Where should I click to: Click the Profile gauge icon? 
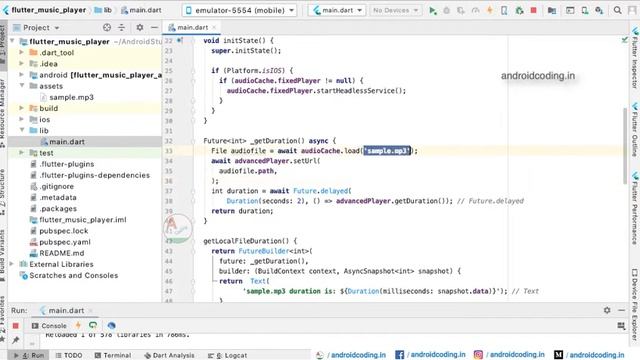[x=476, y=11]
